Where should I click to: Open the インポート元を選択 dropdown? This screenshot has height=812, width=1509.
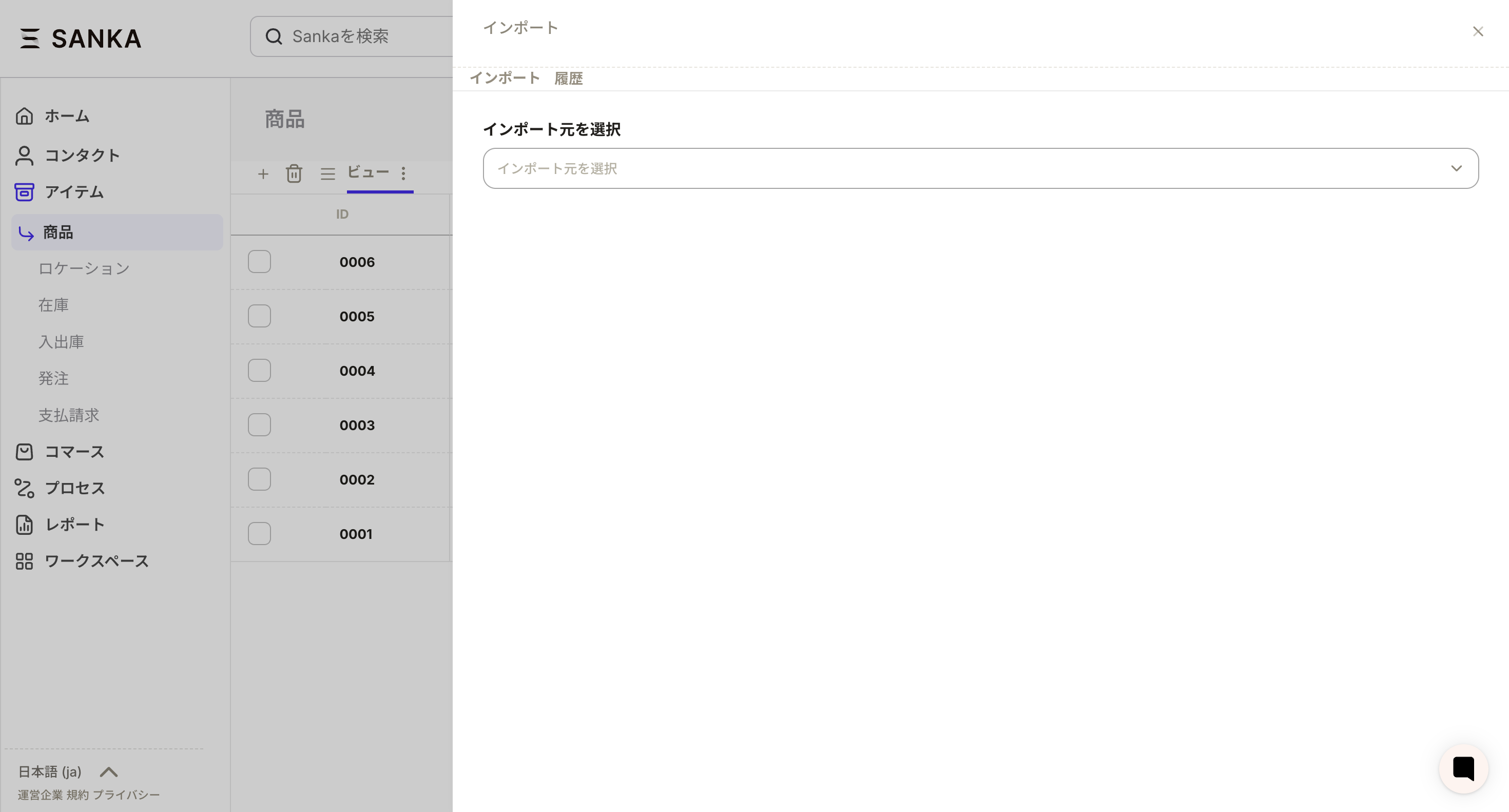coord(980,168)
